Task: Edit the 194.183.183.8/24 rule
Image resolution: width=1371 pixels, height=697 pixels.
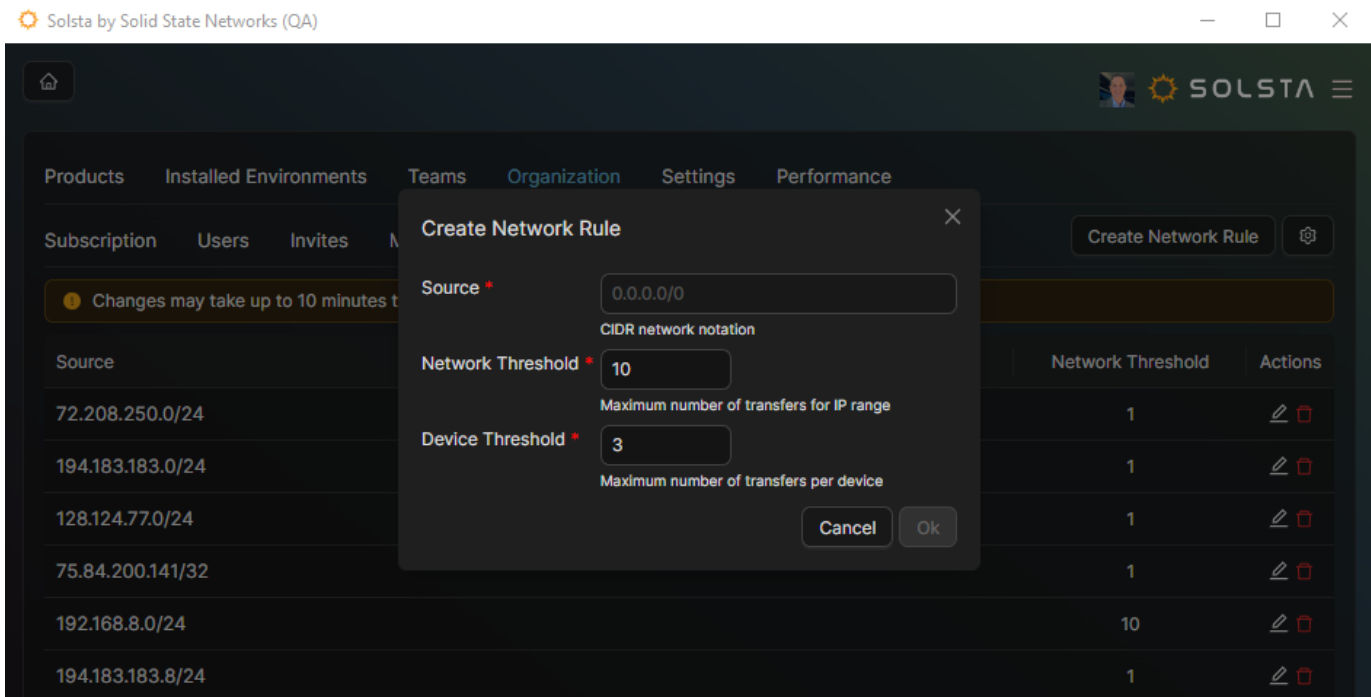Action: [1278, 676]
